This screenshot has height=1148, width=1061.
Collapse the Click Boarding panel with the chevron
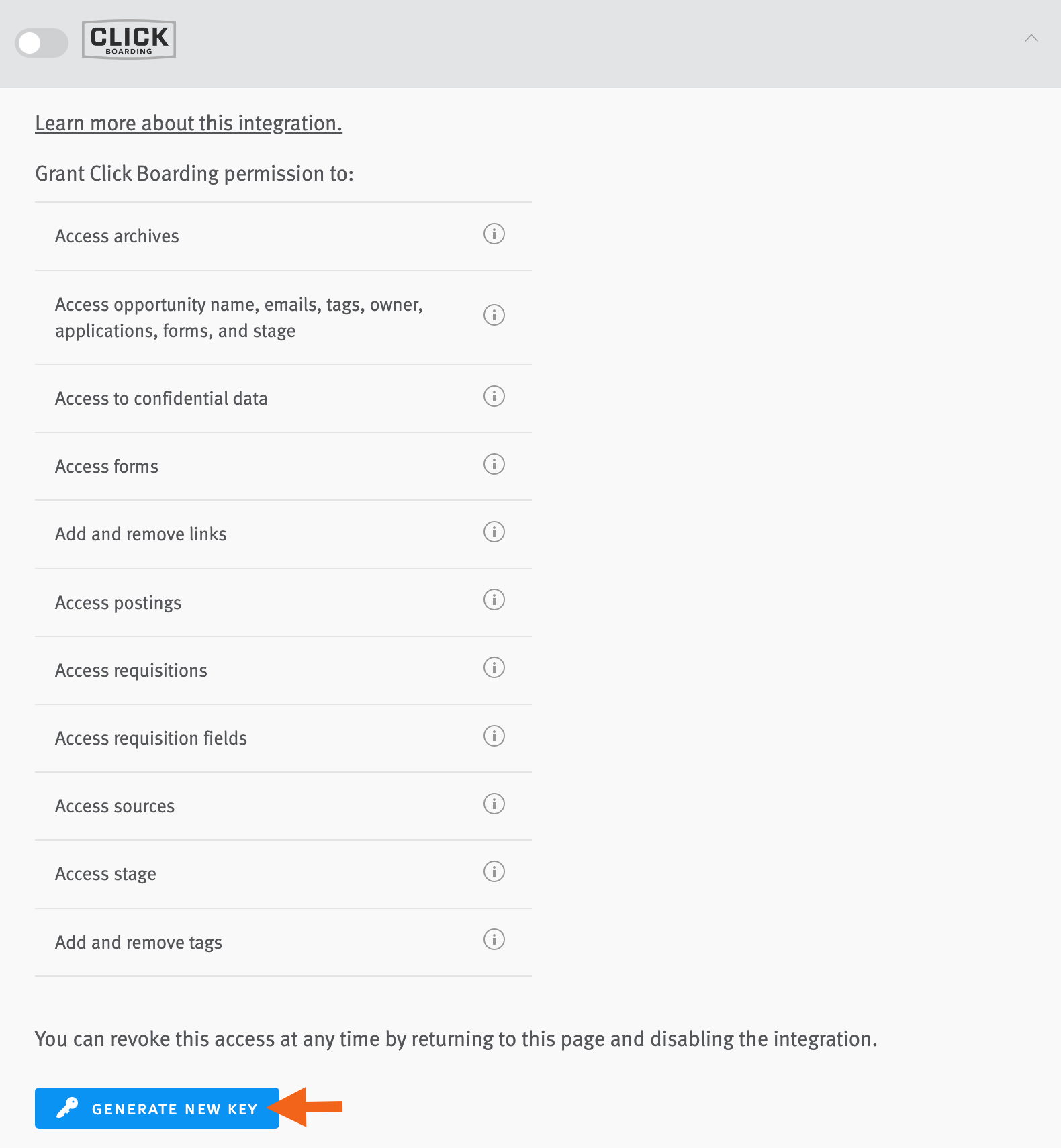point(1032,38)
